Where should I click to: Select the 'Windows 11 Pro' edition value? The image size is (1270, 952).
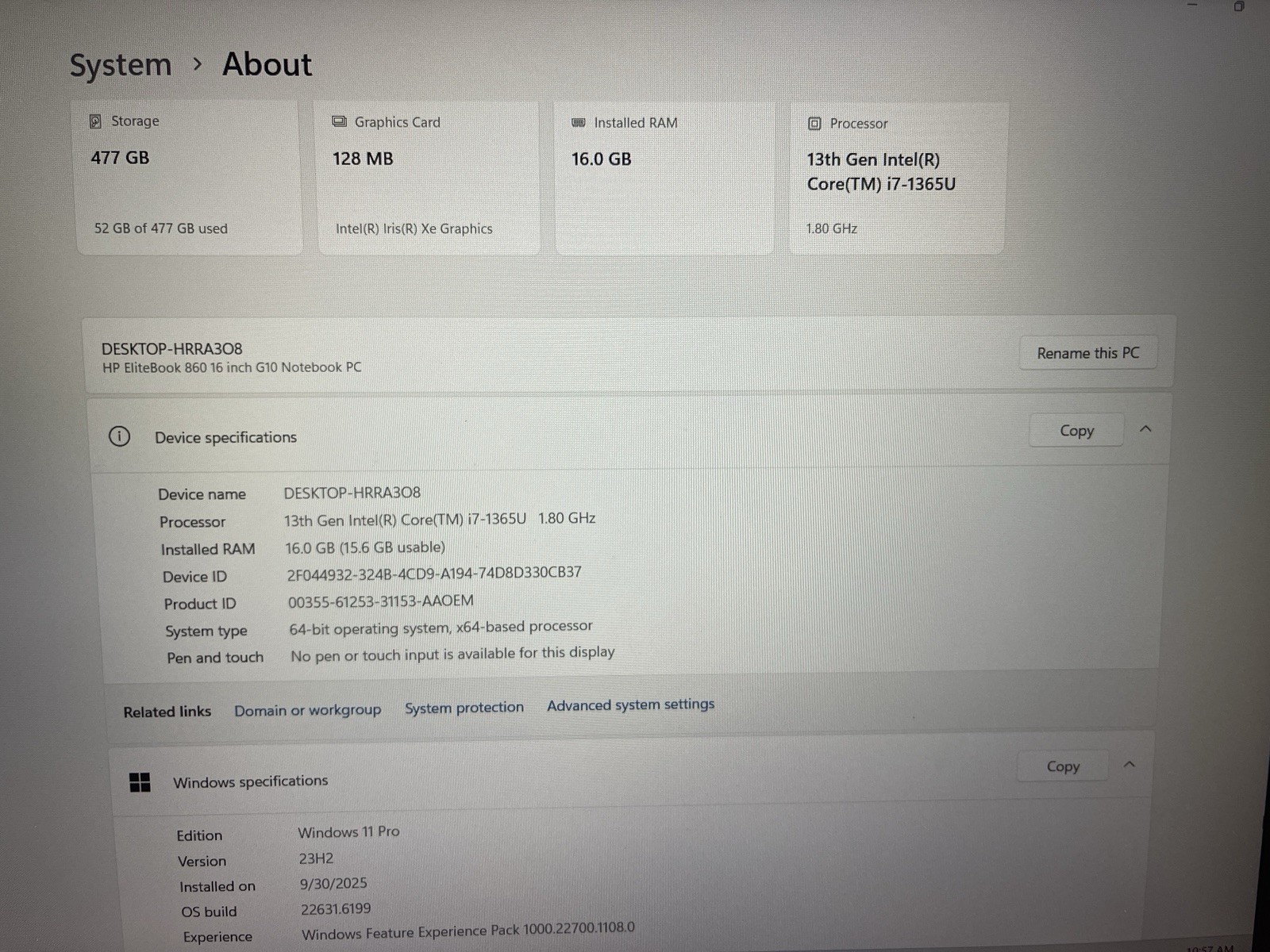[x=348, y=831]
